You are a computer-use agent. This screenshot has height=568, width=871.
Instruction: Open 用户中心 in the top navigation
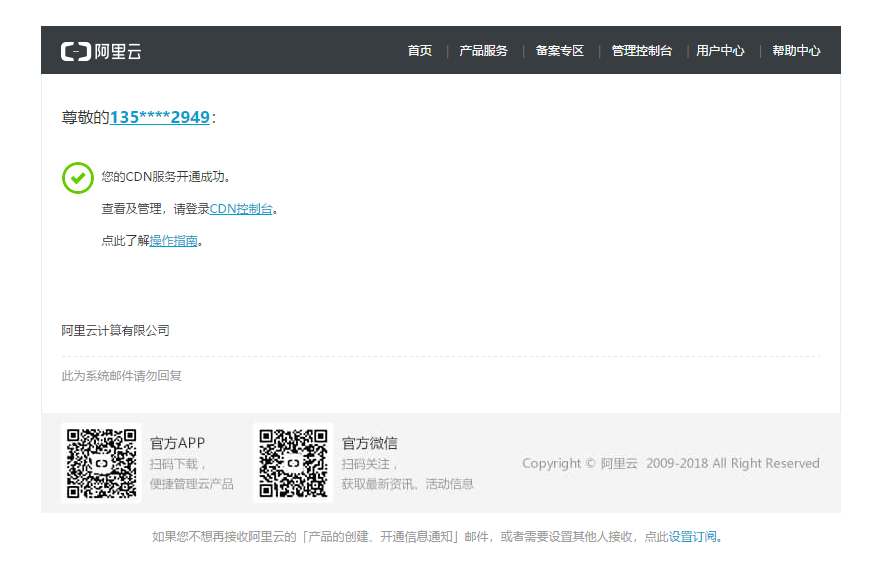[x=721, y=51]
